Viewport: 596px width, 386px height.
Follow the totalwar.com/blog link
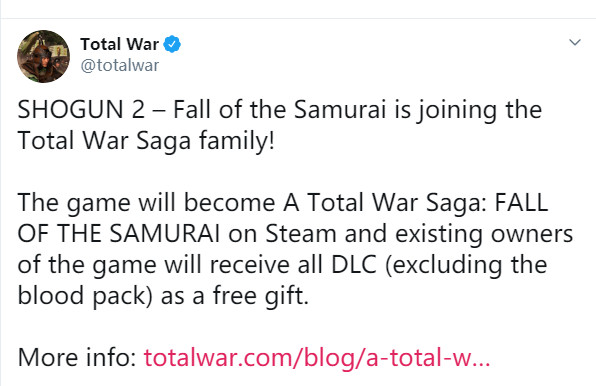(317, 358)
